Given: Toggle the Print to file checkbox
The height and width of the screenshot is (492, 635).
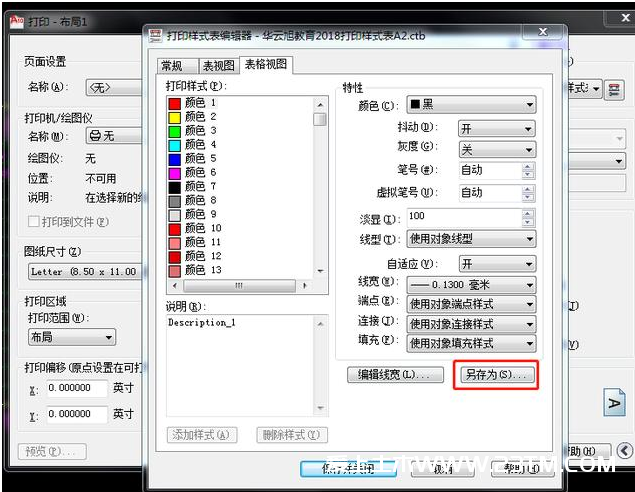Looking at the screenshot, I should [34, 222].
